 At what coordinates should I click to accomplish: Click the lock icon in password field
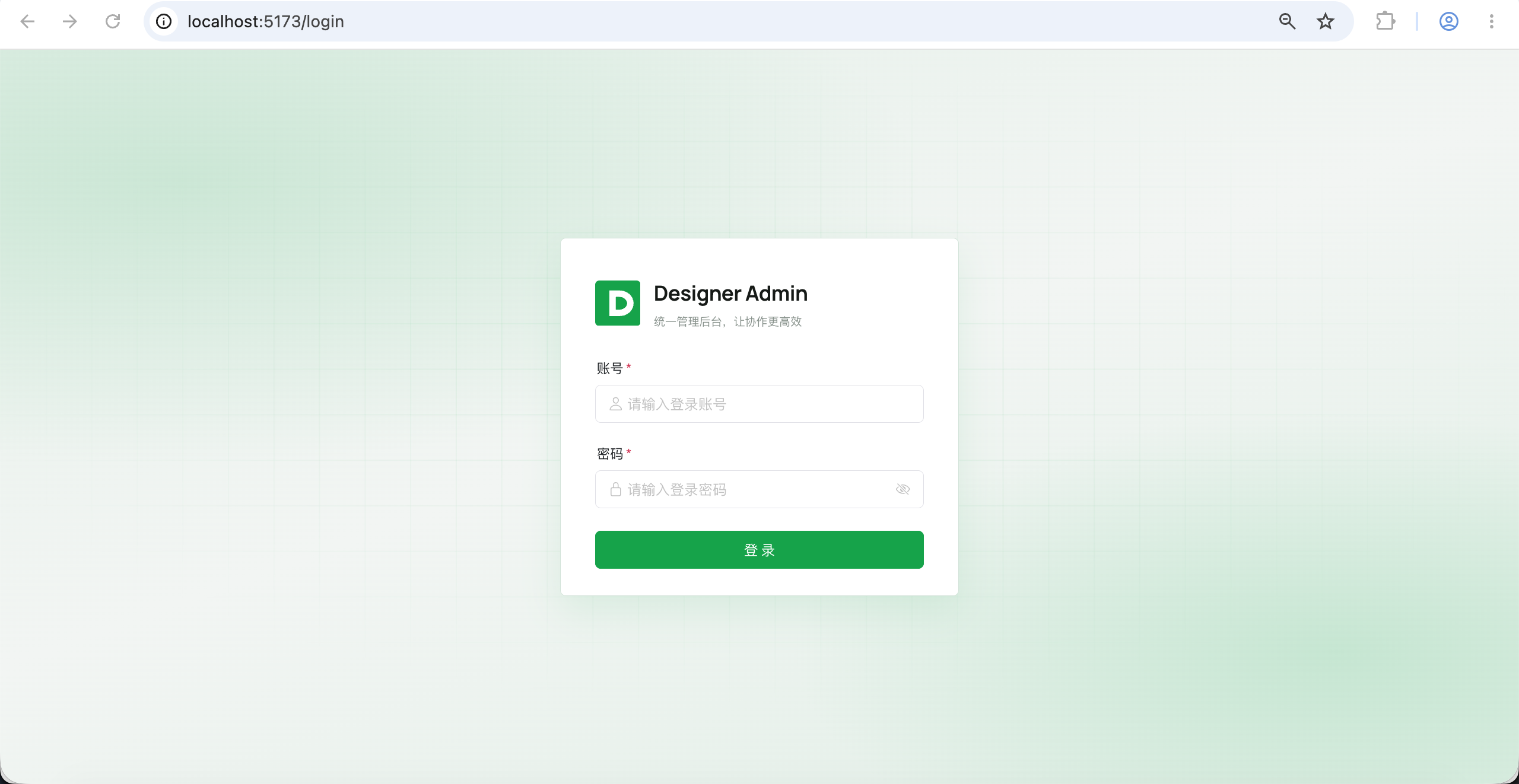point(616,489)
